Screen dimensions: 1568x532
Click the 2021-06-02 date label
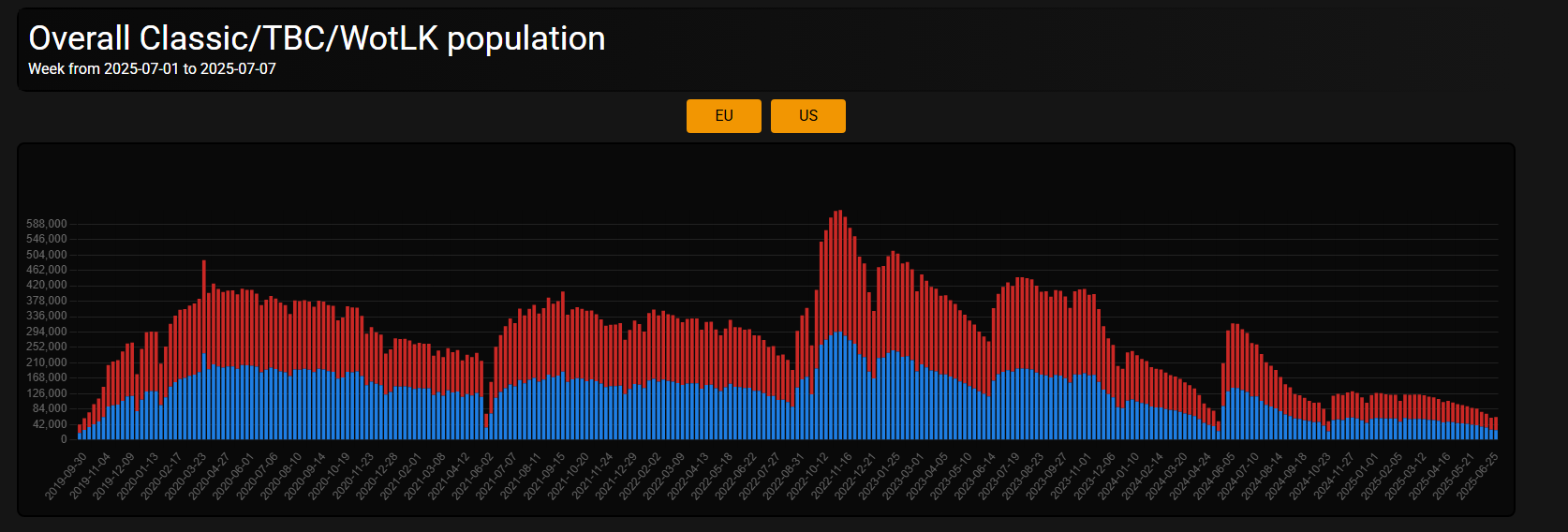(x=473, y=477)
